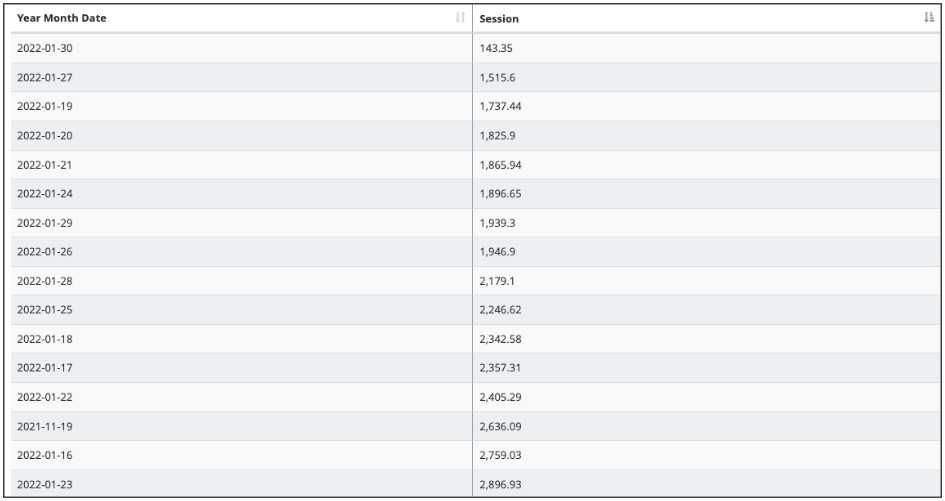Click the 2022-01-27 date cell
The width and height of the screenshot is (945, 501).
point(43,77)
